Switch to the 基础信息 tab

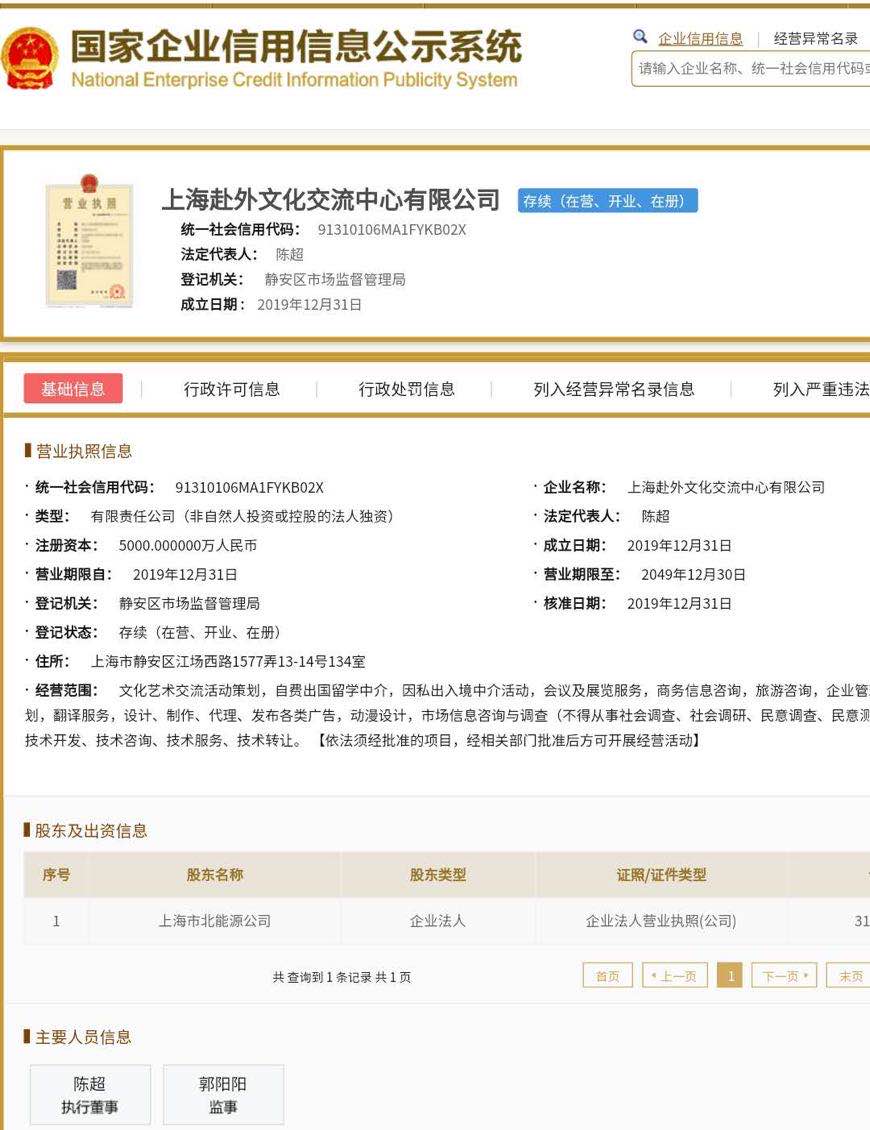(73, 389)
